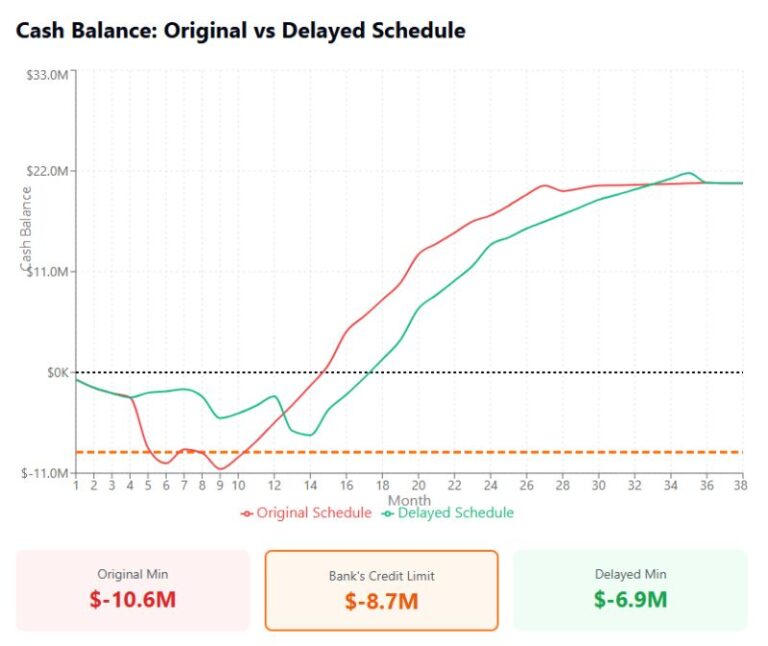Select the Bank's Credit Limit card

tap(381, 590)
